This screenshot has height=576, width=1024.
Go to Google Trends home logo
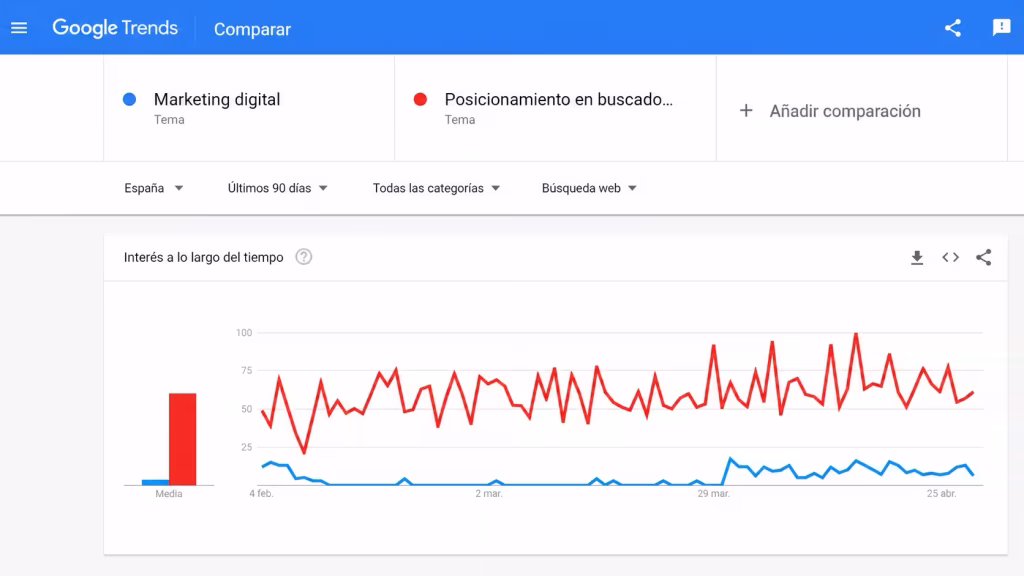pyautogui.click(x=115, y=28)
